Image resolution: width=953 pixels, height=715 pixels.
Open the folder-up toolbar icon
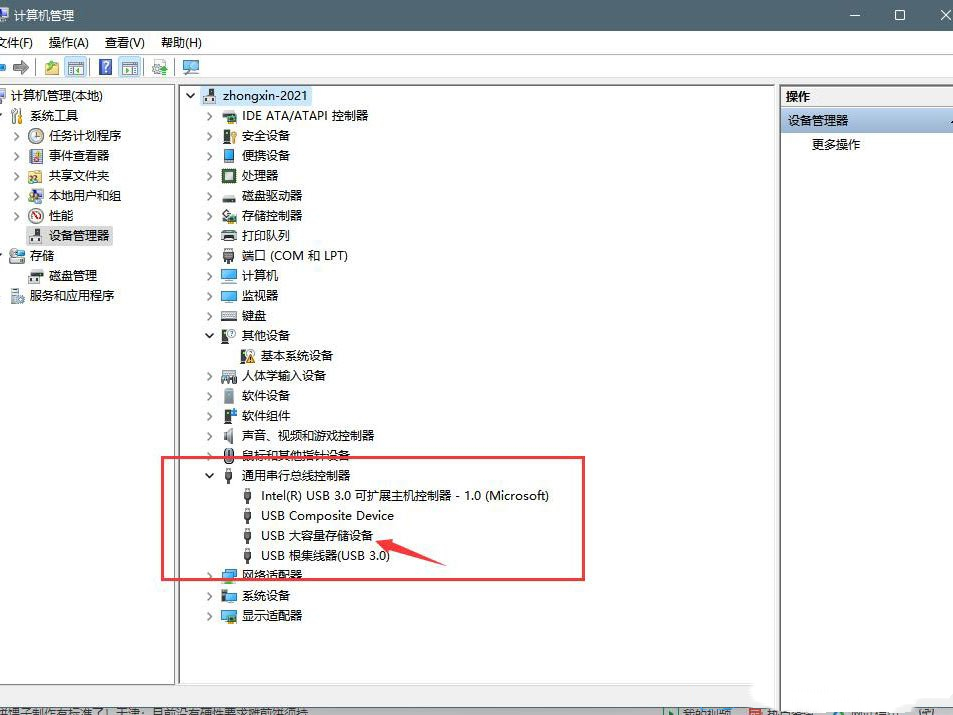51,67
